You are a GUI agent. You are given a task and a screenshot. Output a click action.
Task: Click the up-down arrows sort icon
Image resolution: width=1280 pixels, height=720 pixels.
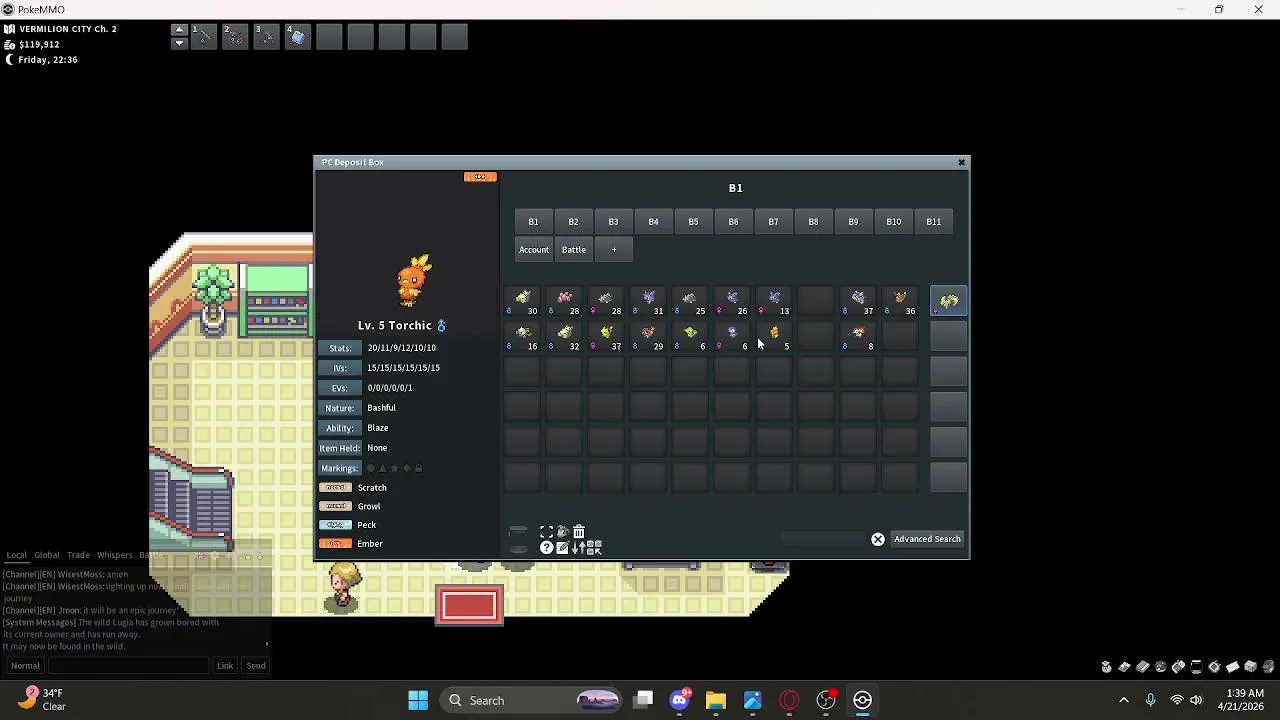[579, 548]
